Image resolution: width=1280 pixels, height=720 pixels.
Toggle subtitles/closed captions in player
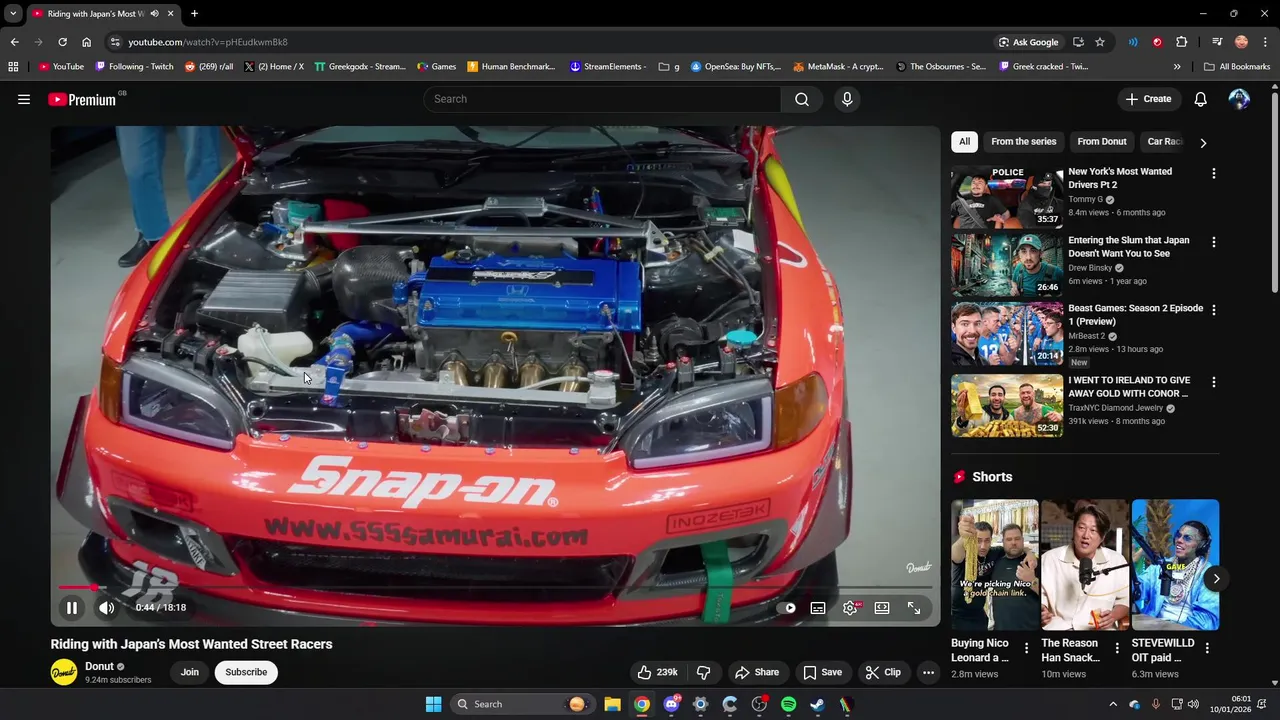818,607
